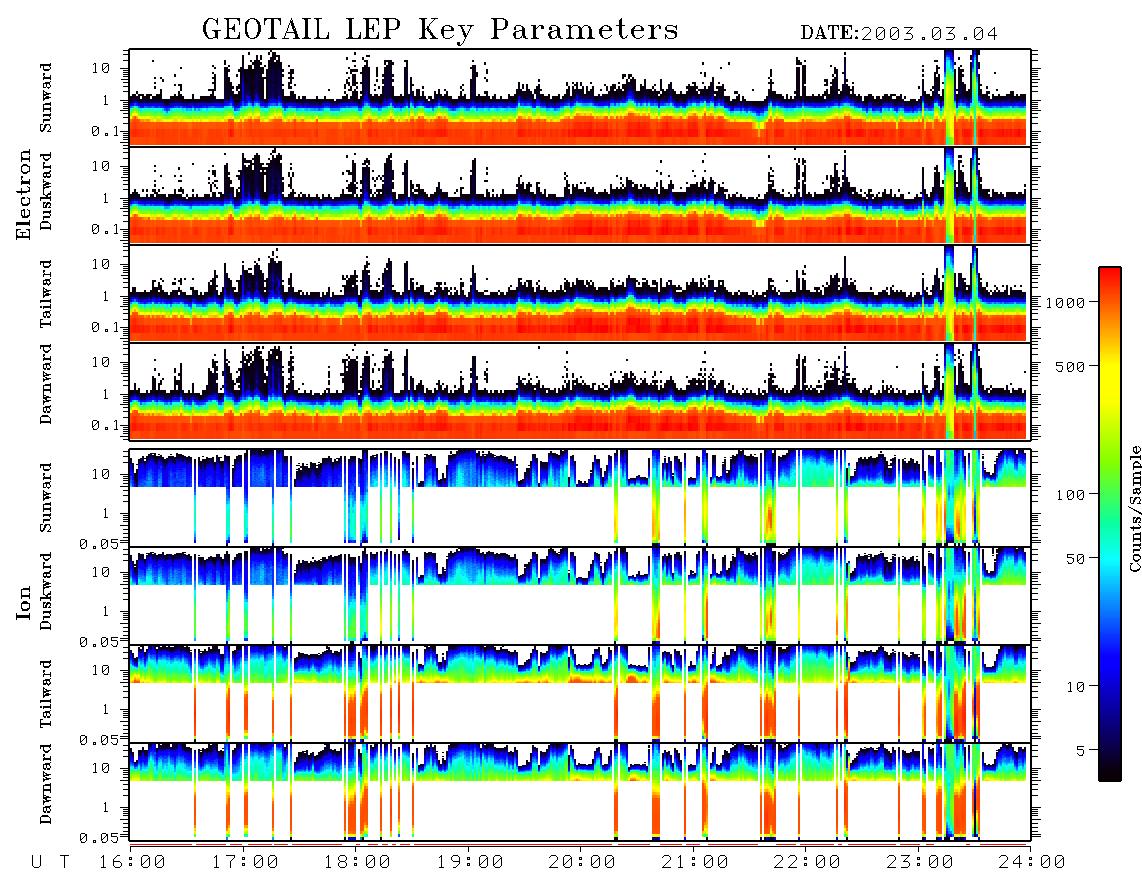Click the 1000 colorbar tick label

[x=1065, y=302]
